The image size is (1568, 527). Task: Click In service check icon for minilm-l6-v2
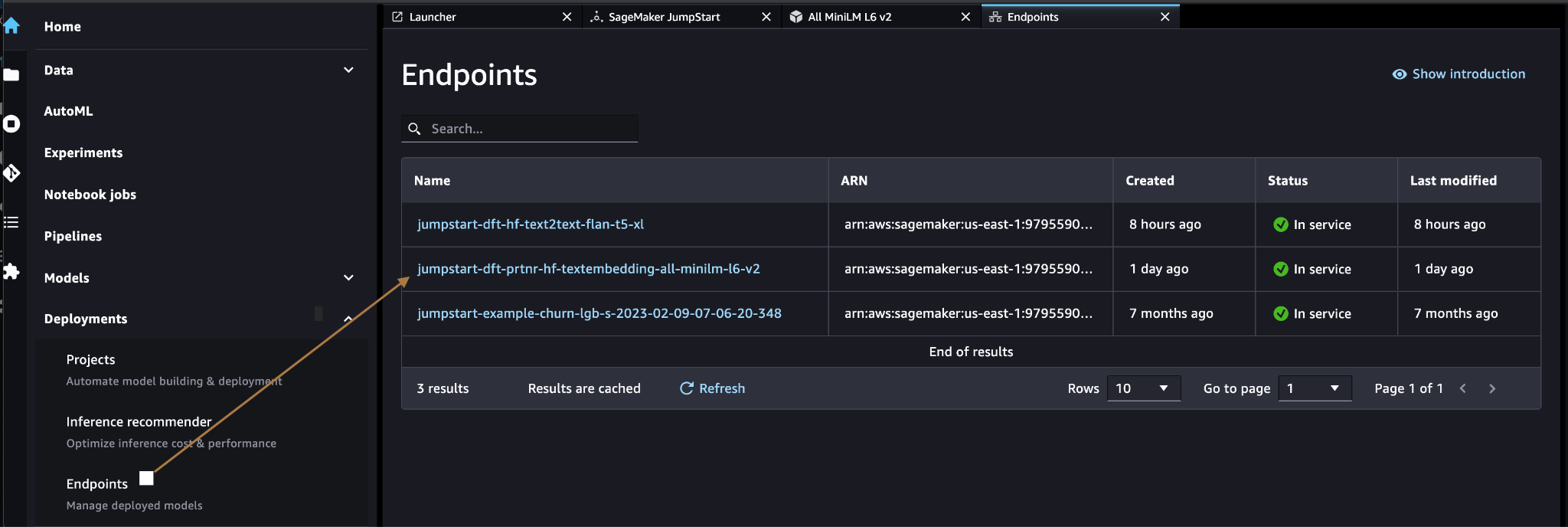coord(1281,269)
